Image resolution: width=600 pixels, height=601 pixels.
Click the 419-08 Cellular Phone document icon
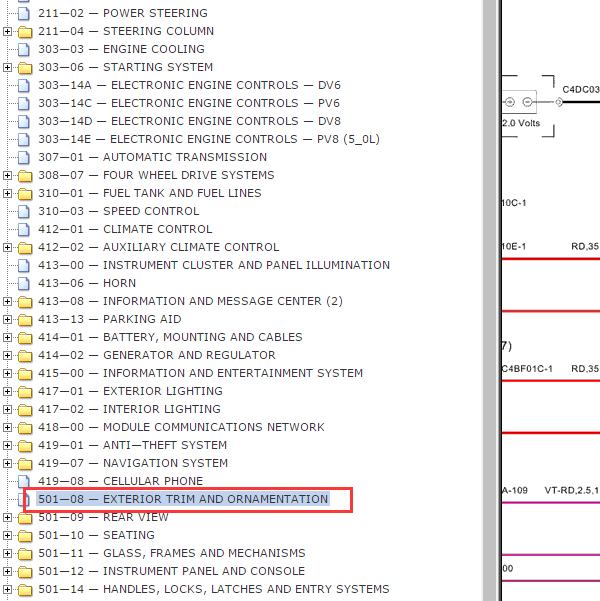pos(24,482)
